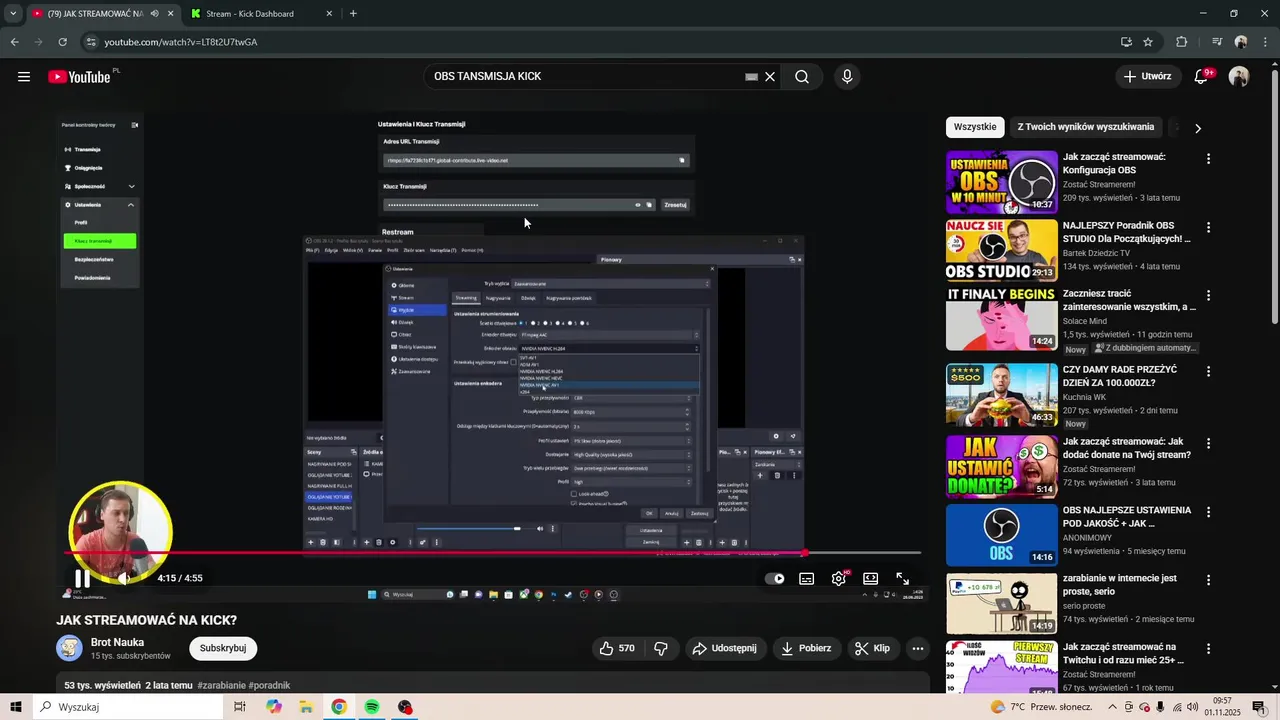Open the Chrome three-dot menu
Image resolution: width=1280 pixels, height=720 pixels.
[1265, 42]
